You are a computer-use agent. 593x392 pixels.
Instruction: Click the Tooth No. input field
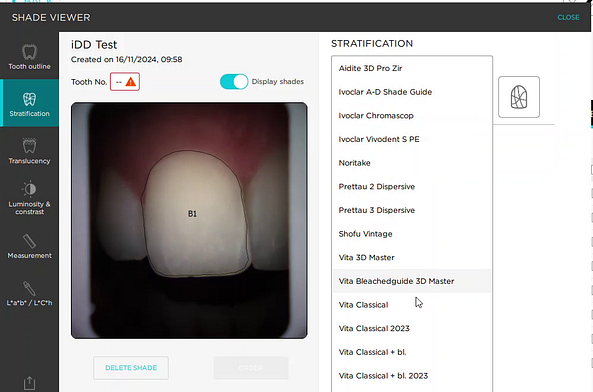click(125, 82)
